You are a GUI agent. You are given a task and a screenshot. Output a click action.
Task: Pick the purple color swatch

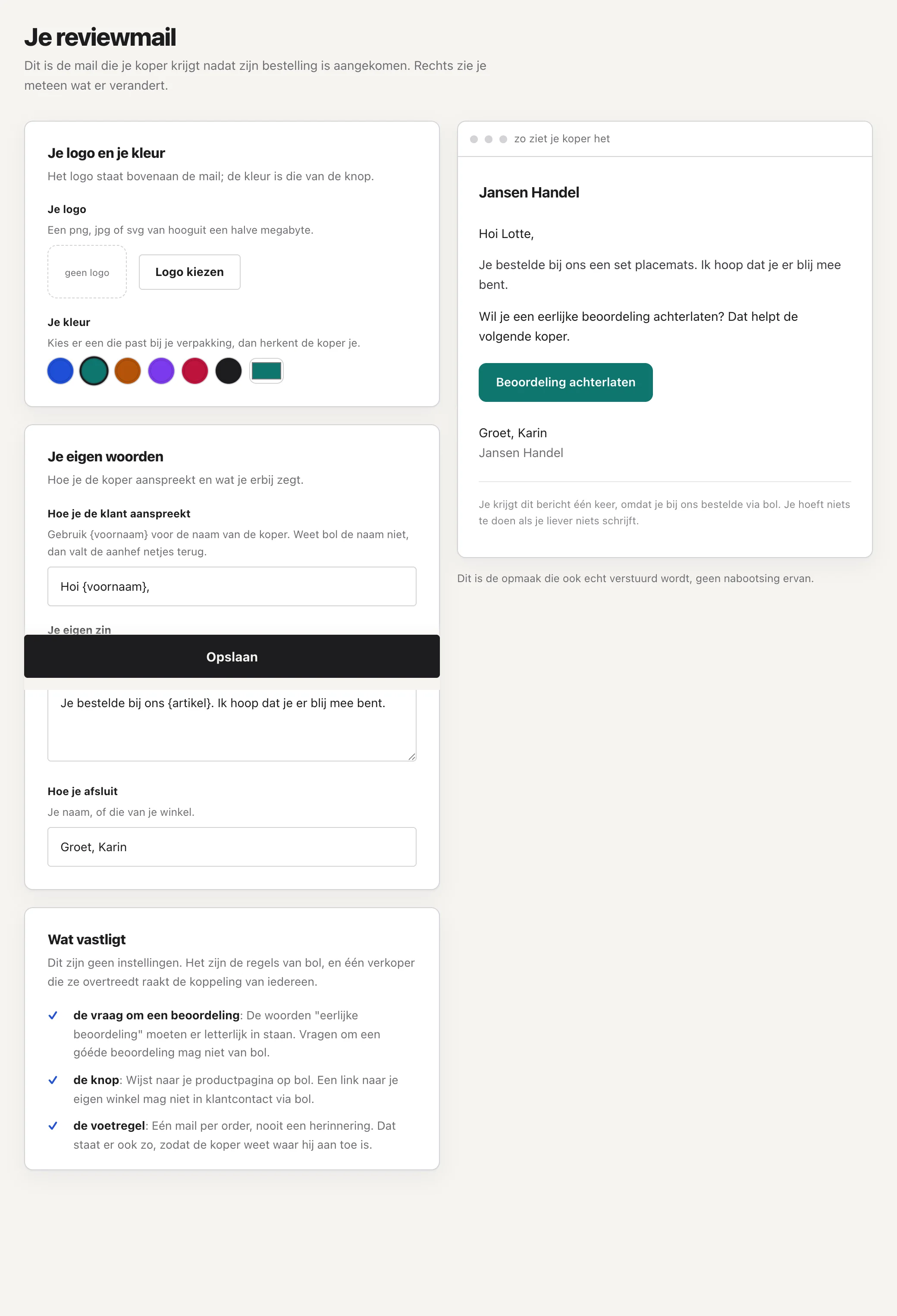[161, 371]
